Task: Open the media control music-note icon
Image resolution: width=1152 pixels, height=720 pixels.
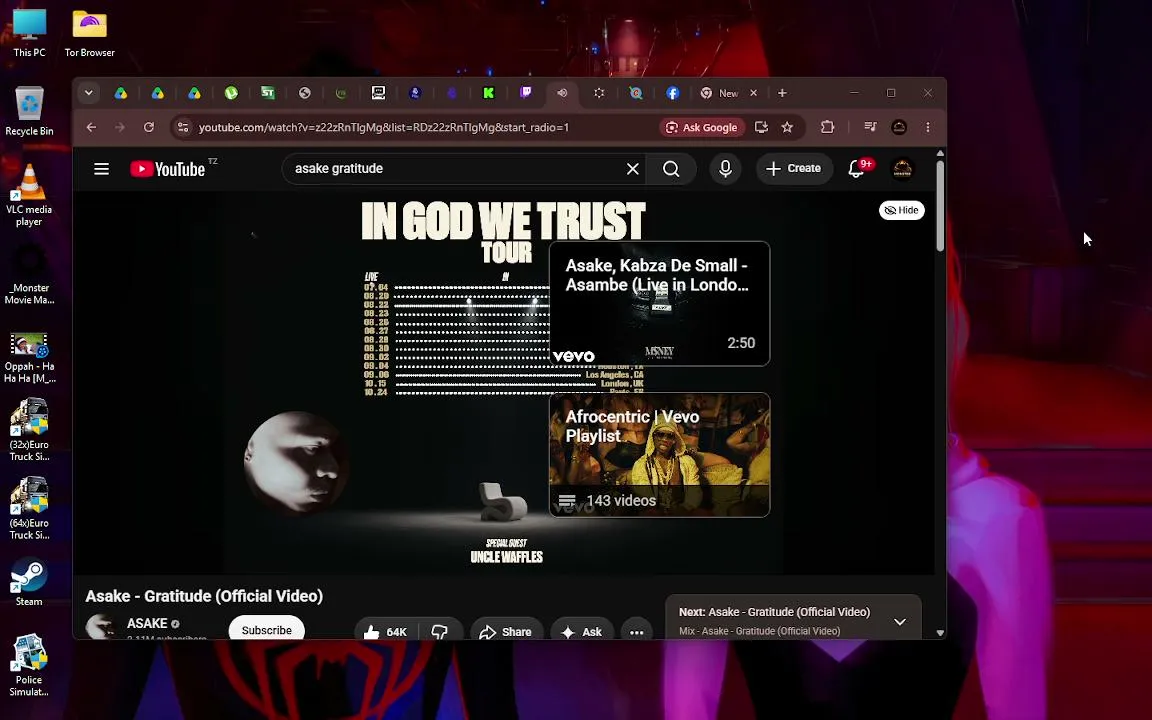Action: pyautogui.click(x=870, y=127)
